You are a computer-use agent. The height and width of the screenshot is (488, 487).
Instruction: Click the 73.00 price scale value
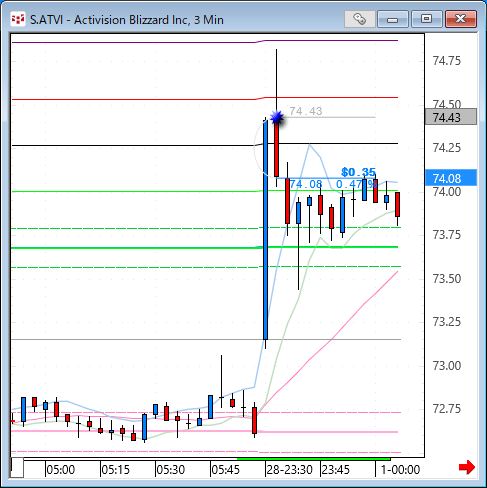tap(446, 366)
